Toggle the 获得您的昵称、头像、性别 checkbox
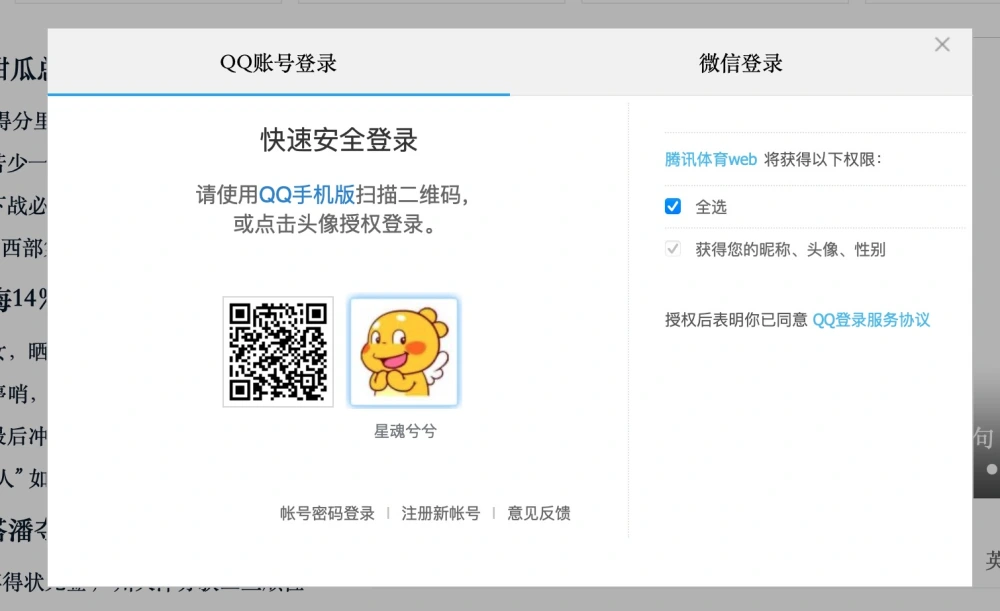Viewport: 1000px width, 611px height. pyautogui.click(x=673, y=248)
